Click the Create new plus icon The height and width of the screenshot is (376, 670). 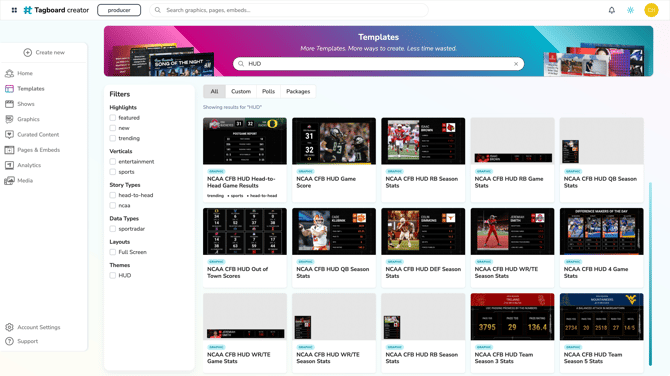coord(28,52)
